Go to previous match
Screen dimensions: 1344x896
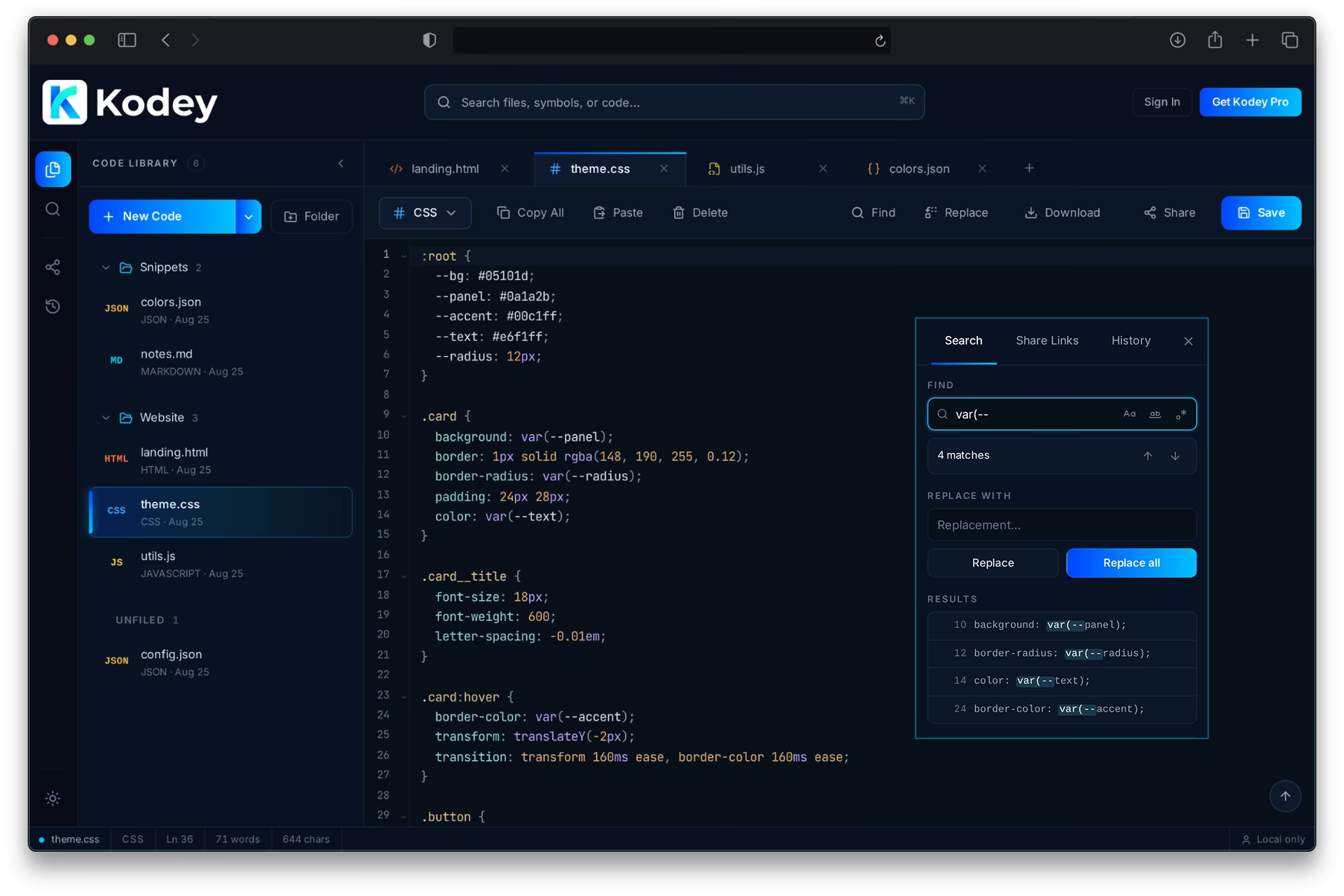[1147, 456]
